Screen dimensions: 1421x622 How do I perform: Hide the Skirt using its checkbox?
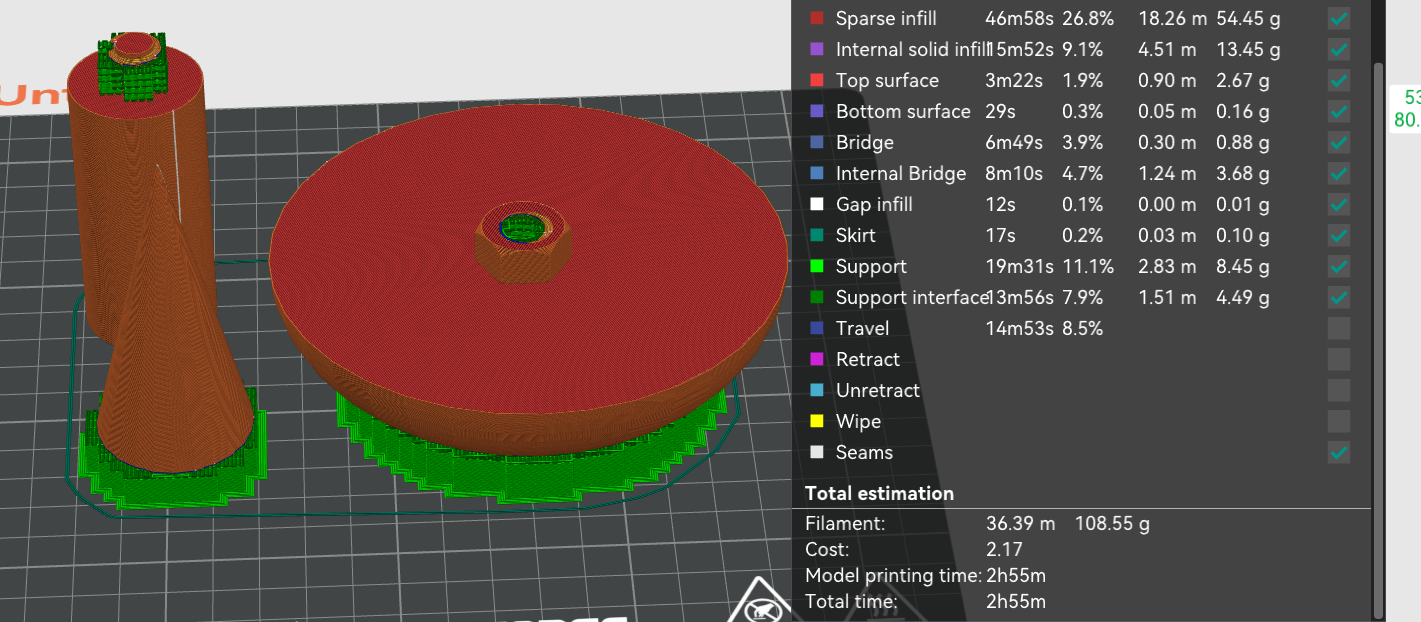pos(1339,235)
